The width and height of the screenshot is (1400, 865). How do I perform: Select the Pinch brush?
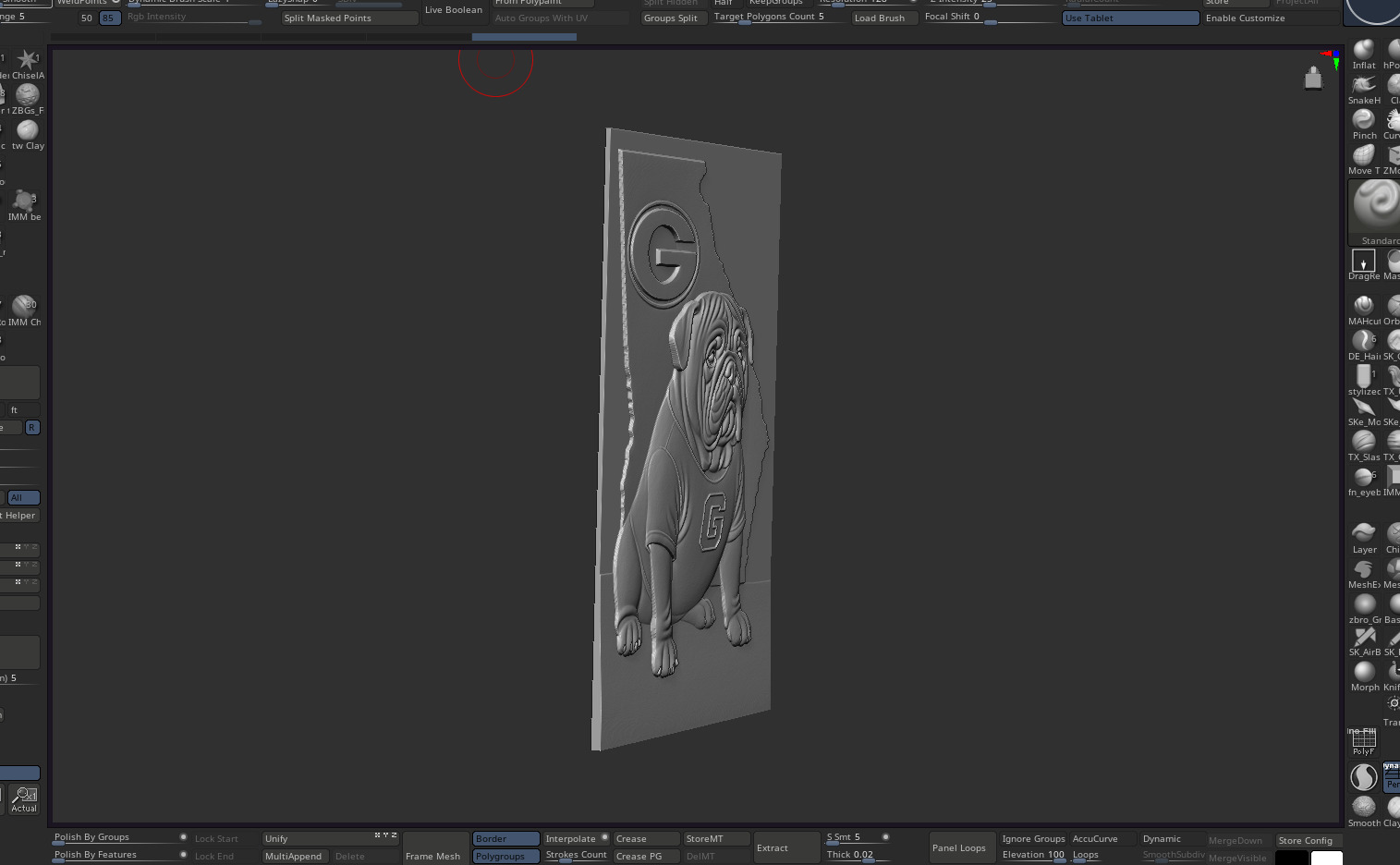[x=1364, y=124]
